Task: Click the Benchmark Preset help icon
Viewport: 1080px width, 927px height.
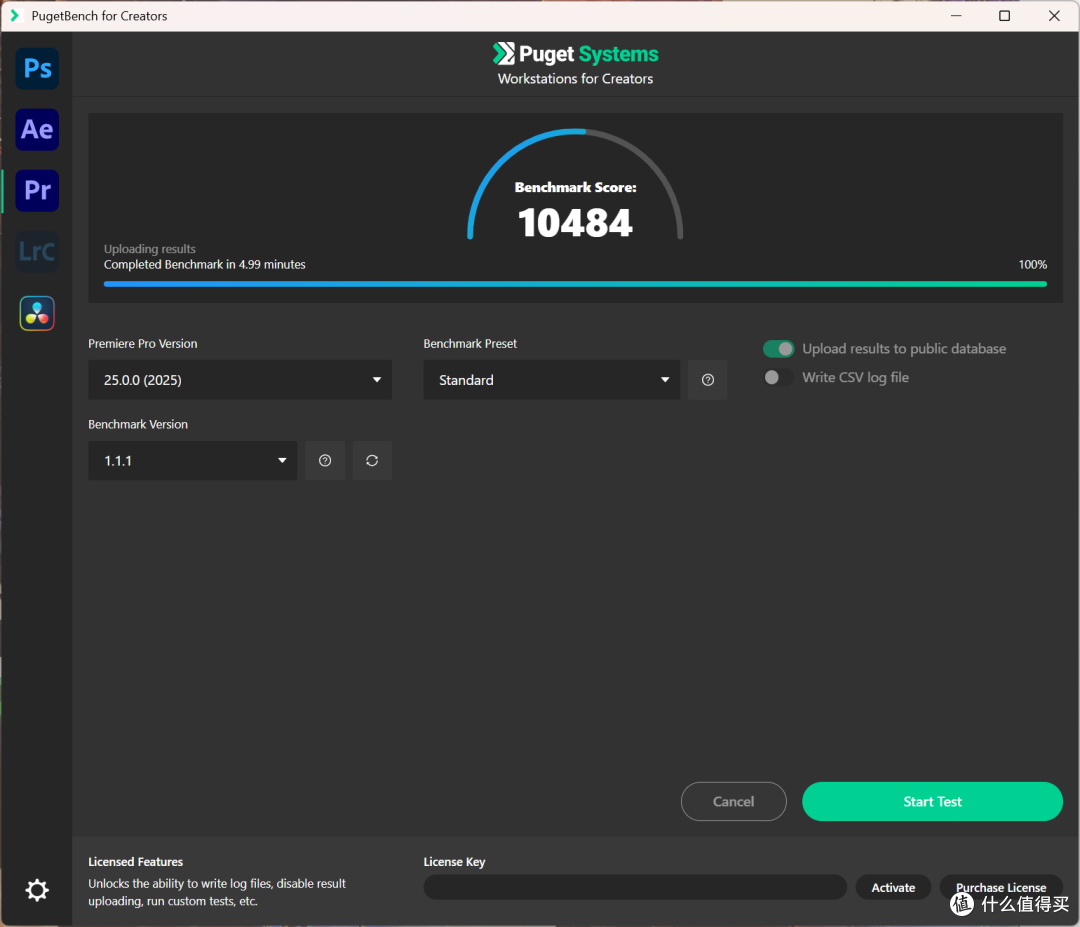Action: click(x=708, y=380)
